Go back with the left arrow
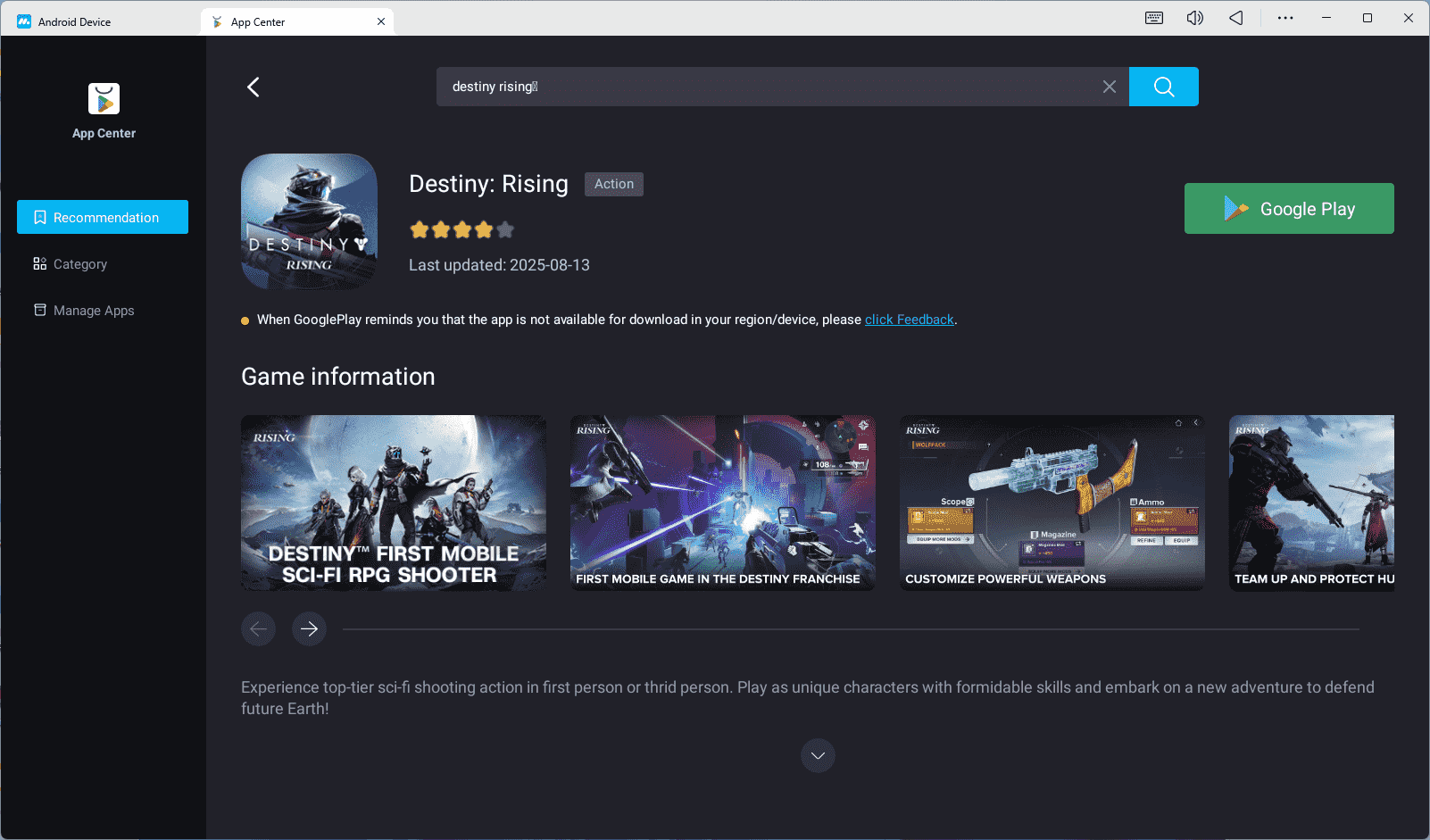1430x840 pixels. [254, 87]
